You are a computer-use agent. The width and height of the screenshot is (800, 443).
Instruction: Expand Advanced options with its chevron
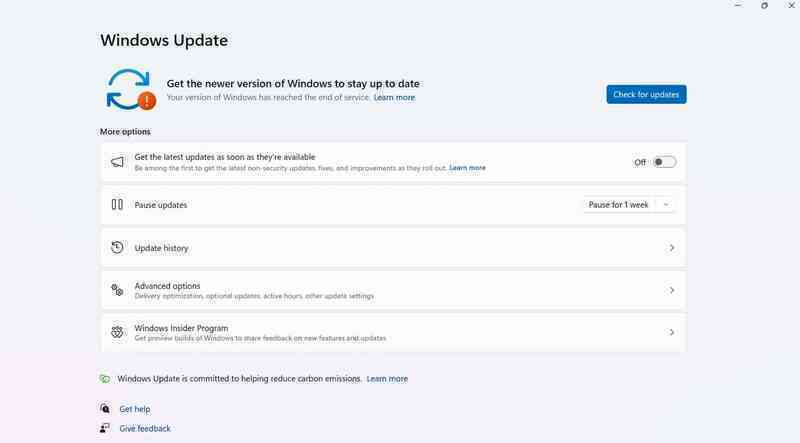(x=671, y=290)
